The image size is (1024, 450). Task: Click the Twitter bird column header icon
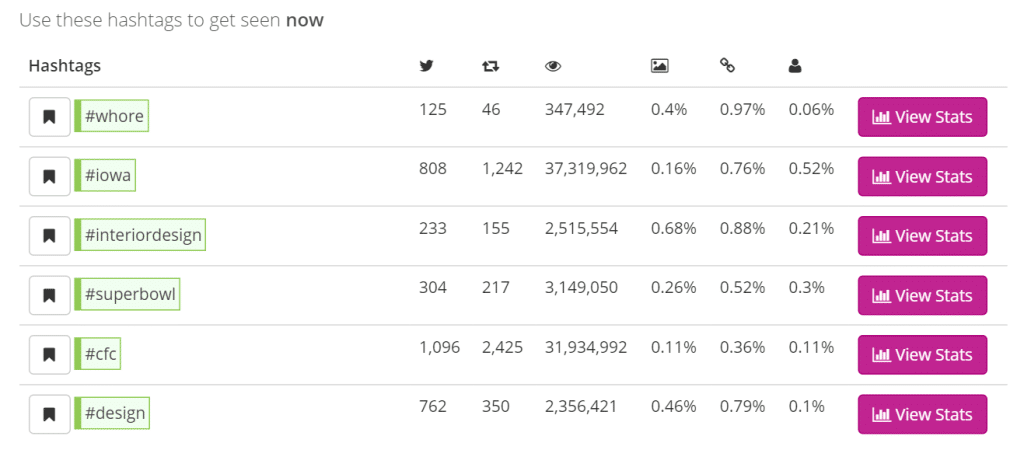(x=426, y=65)
